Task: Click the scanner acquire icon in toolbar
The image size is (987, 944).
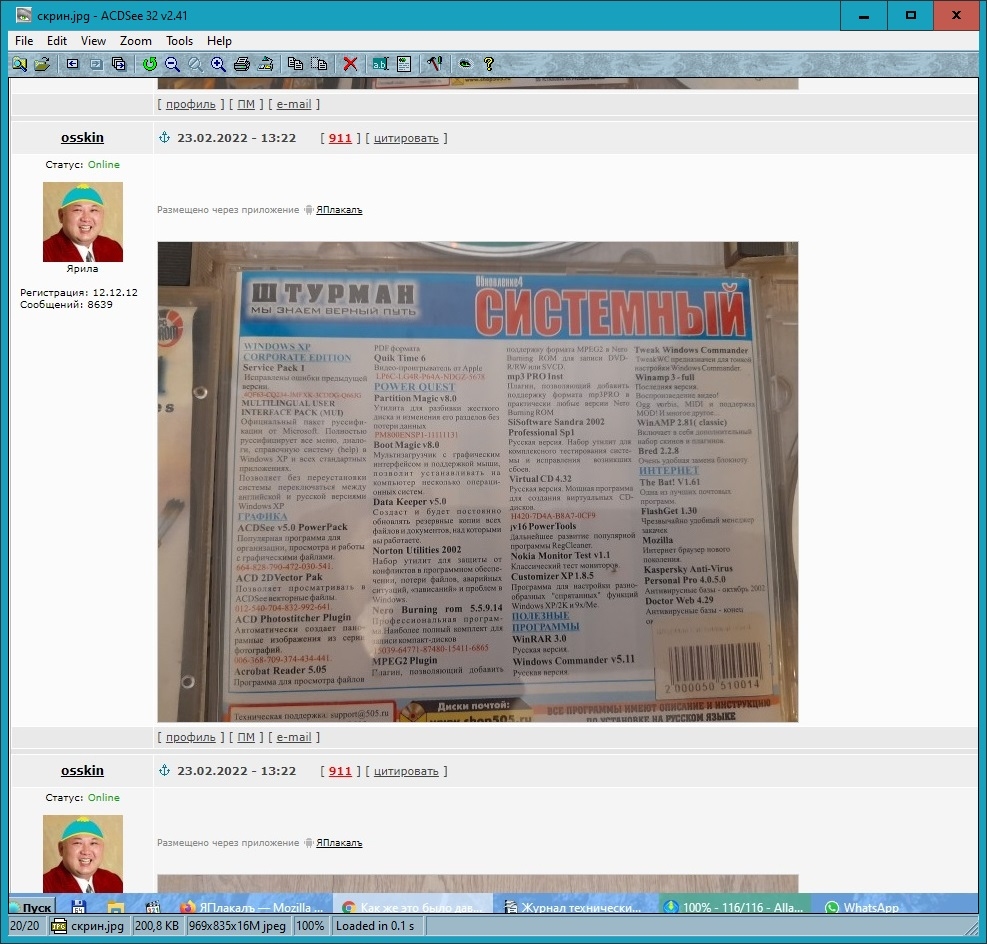Action: (x=266, y=64)
